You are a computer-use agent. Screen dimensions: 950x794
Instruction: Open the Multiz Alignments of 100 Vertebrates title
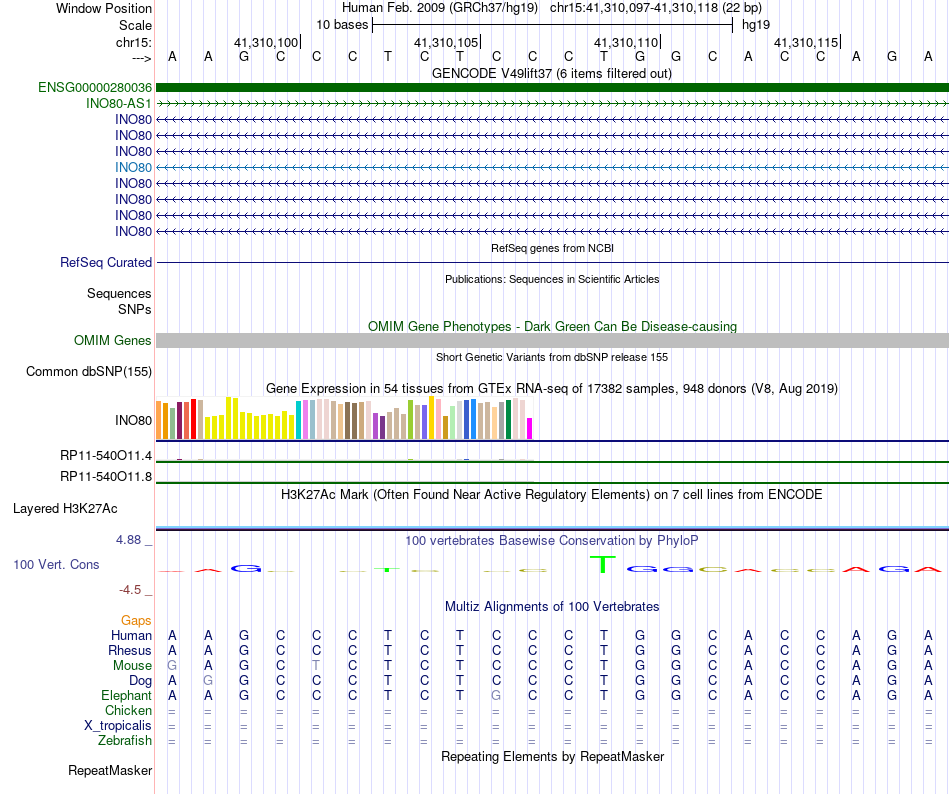[552, 606]
